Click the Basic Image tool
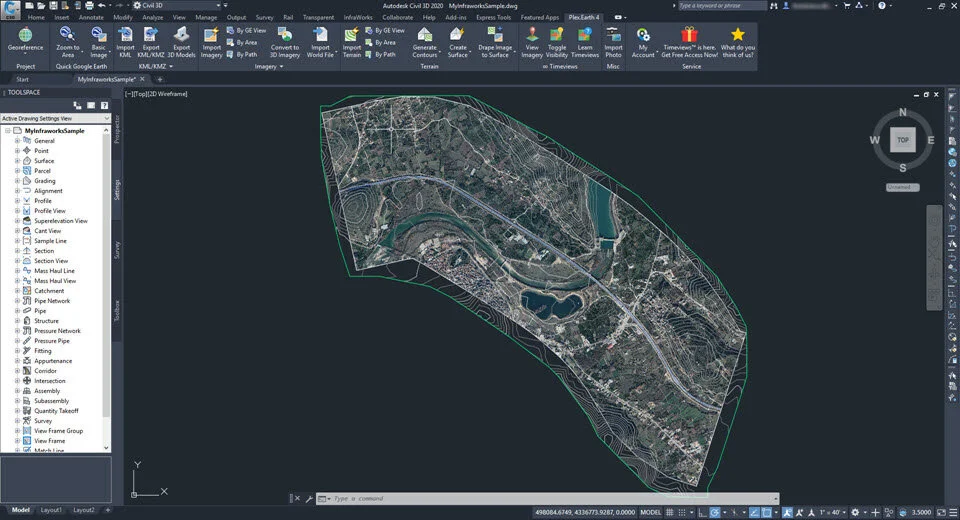This screenshot has width=960, height=520. coord(99,41)
